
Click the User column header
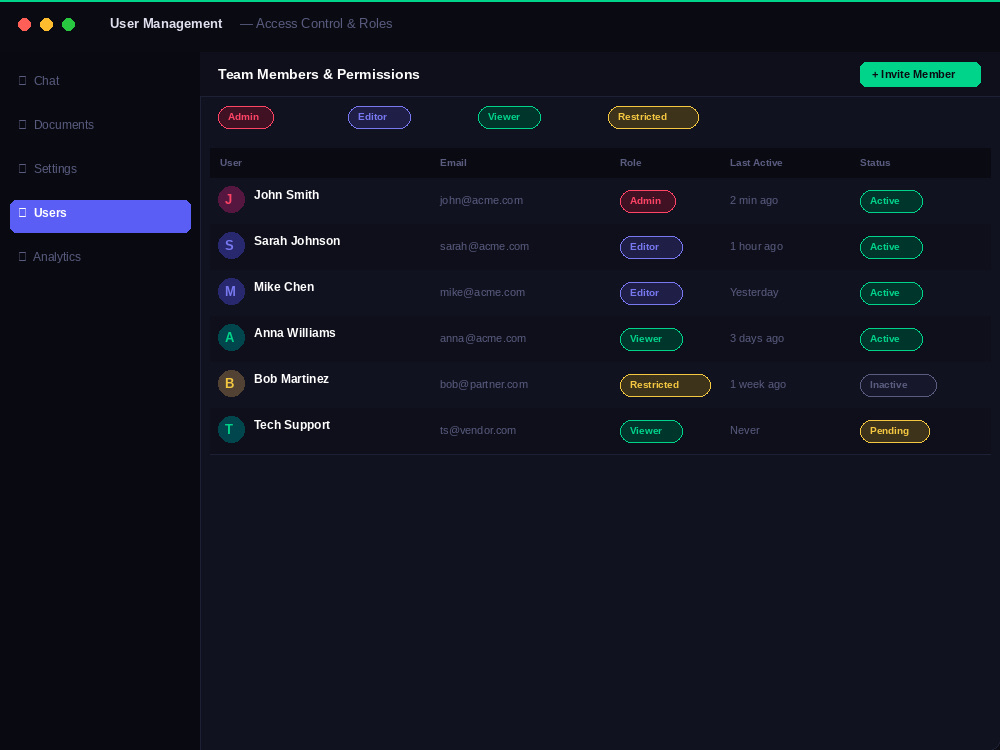231,163
